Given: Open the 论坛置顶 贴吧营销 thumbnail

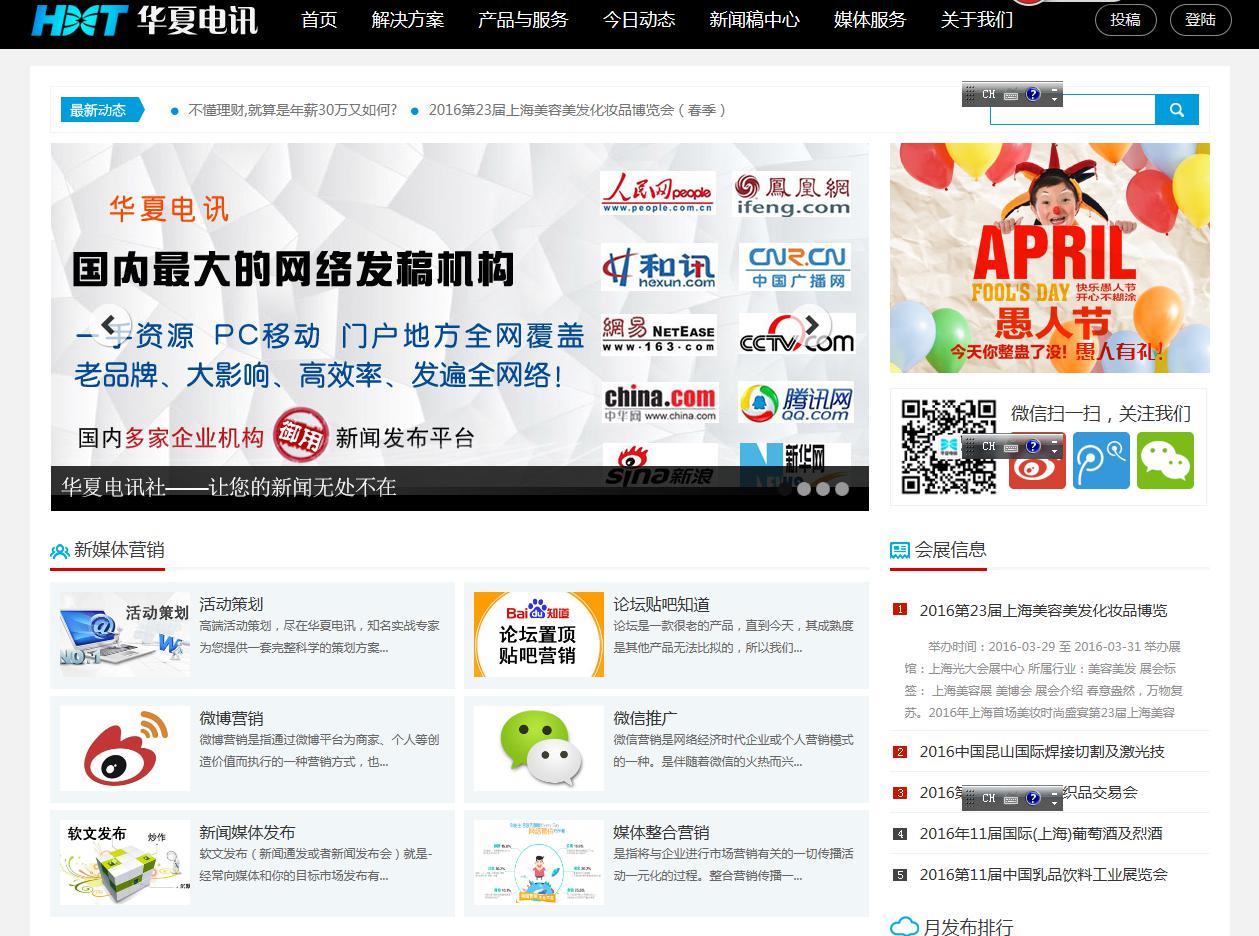Looking at the screenshot, I should point(539,635).
